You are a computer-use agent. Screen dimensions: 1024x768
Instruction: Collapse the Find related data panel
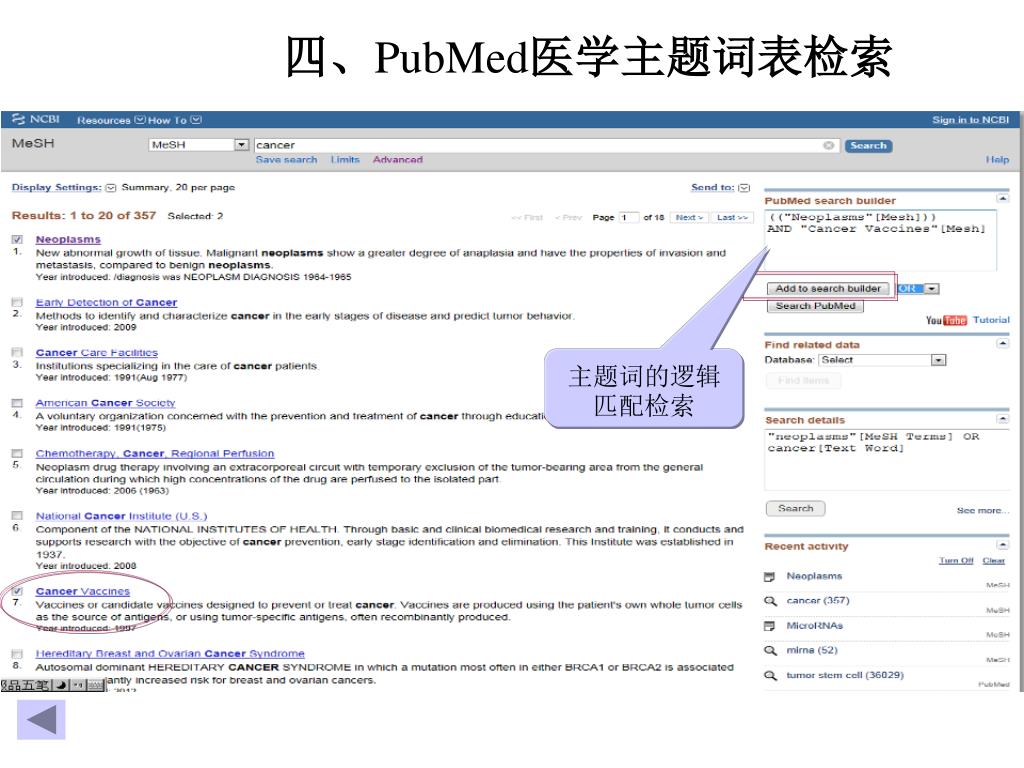pyautogui.click(x=1002, y=343)
